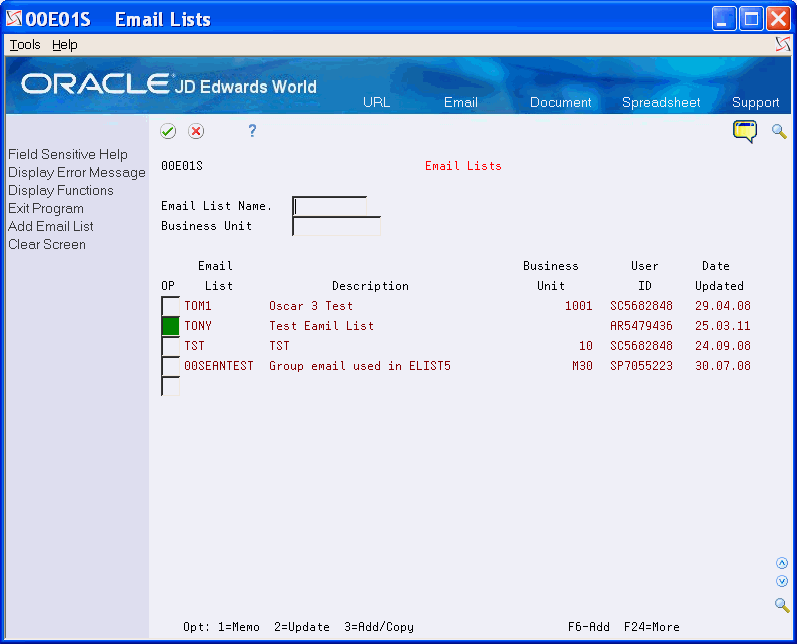Click description 'Test Eamil List'
Screen dimensions: 797x644
[321, 326]
